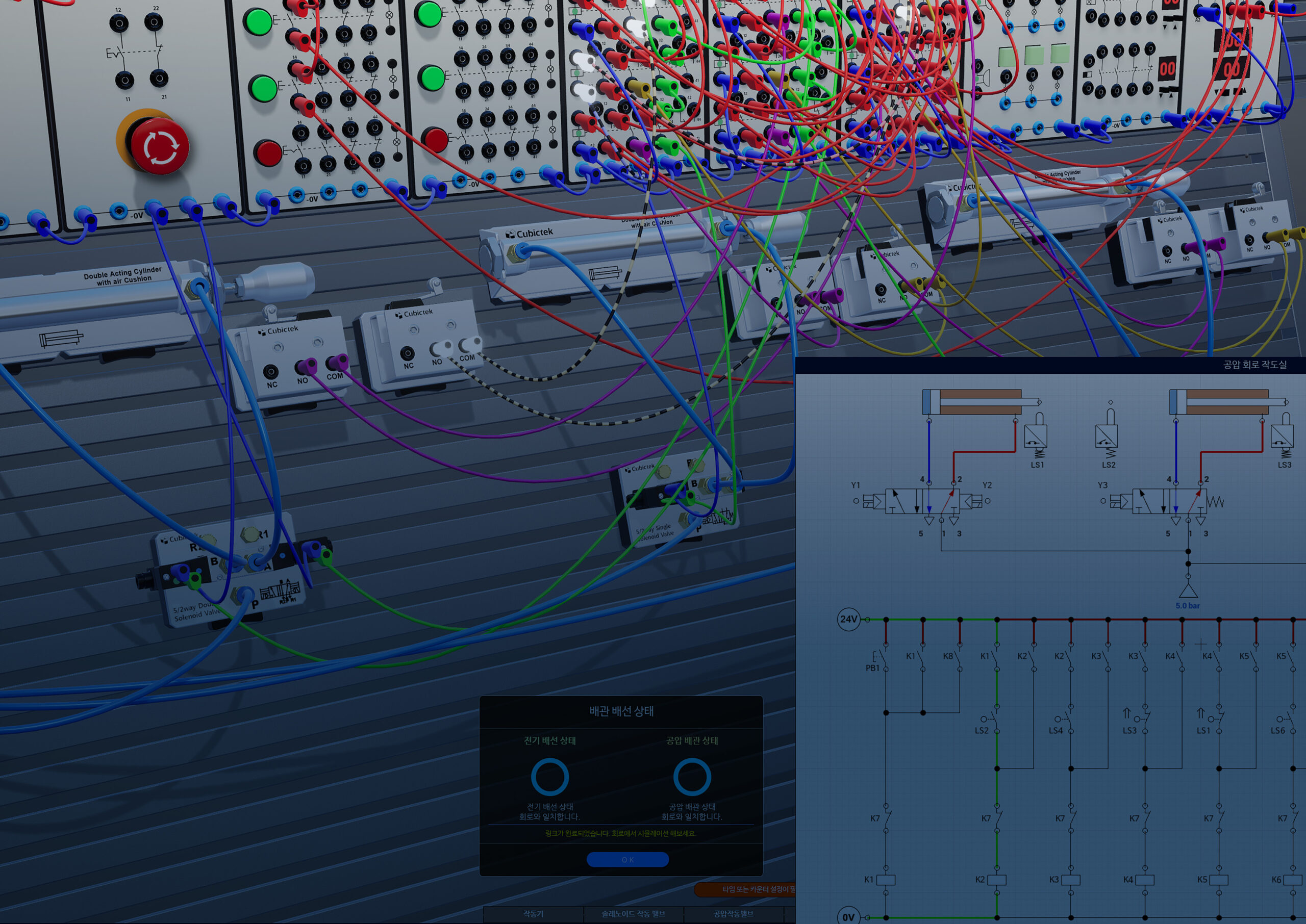
Task: Click the 0V ground node symbol
Action: (x=848, y=916)
